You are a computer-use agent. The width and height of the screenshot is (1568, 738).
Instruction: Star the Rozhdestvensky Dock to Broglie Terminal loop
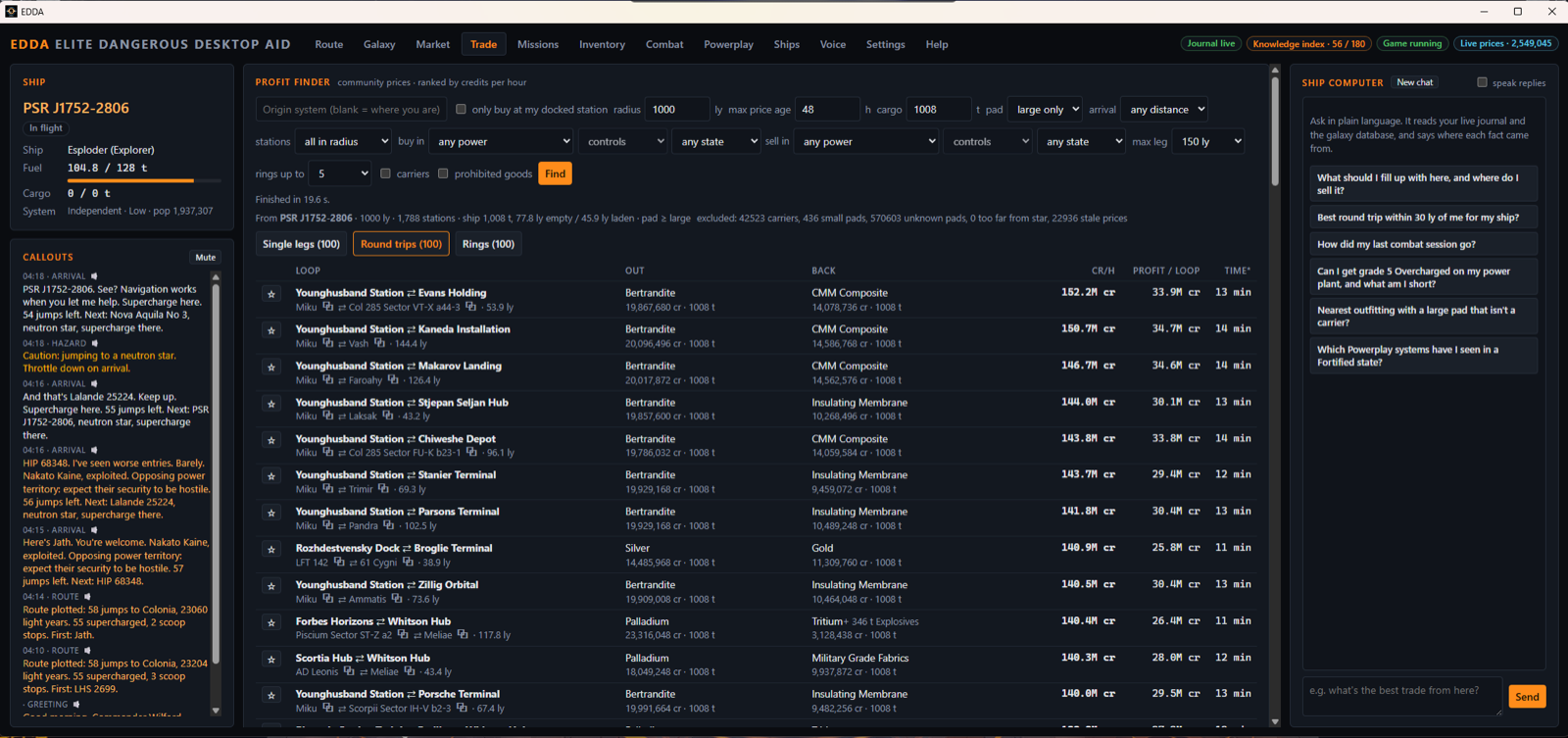pyautogui.click(x=271, y=550)
